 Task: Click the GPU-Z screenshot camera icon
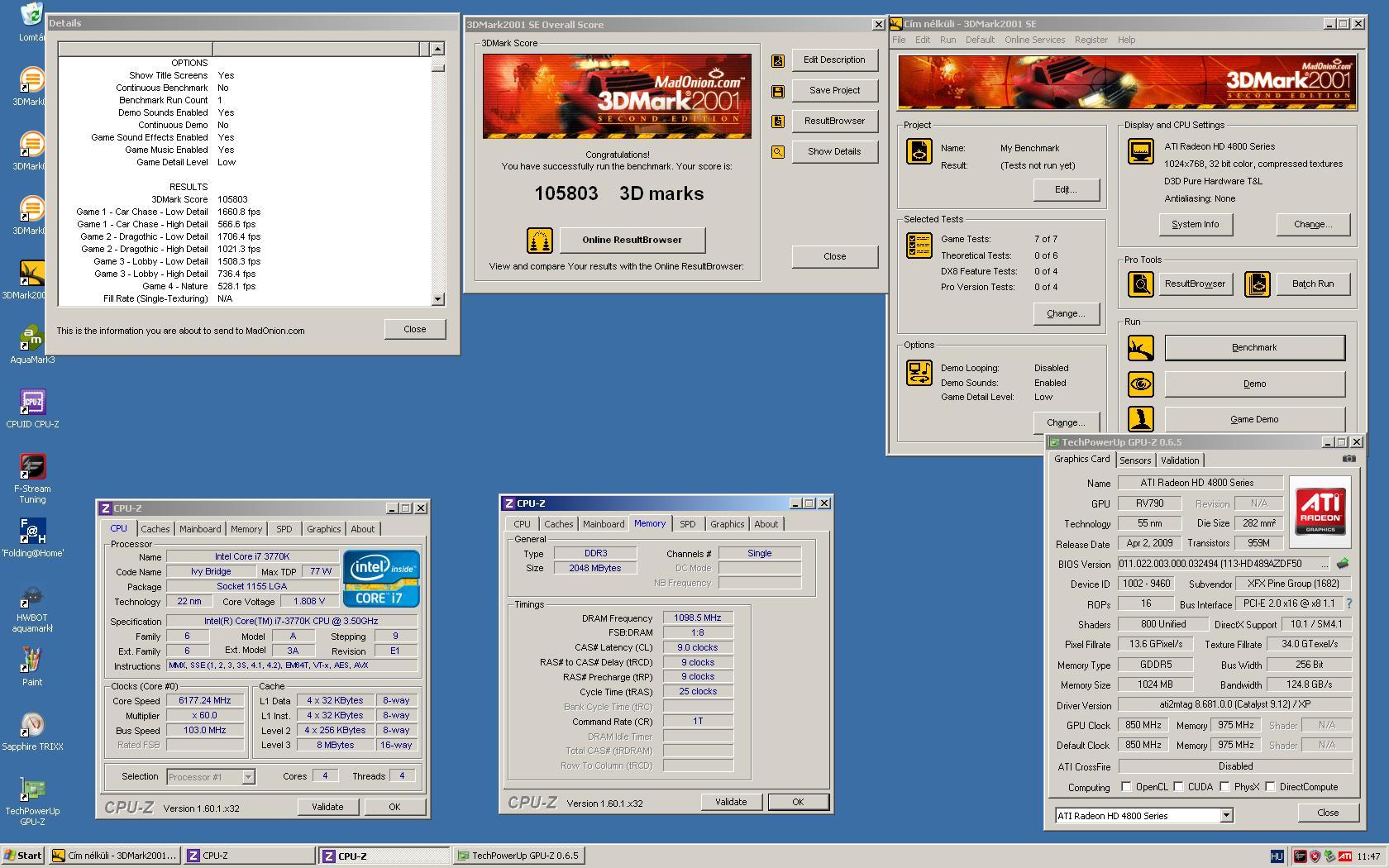click(x=1348, y=459)
